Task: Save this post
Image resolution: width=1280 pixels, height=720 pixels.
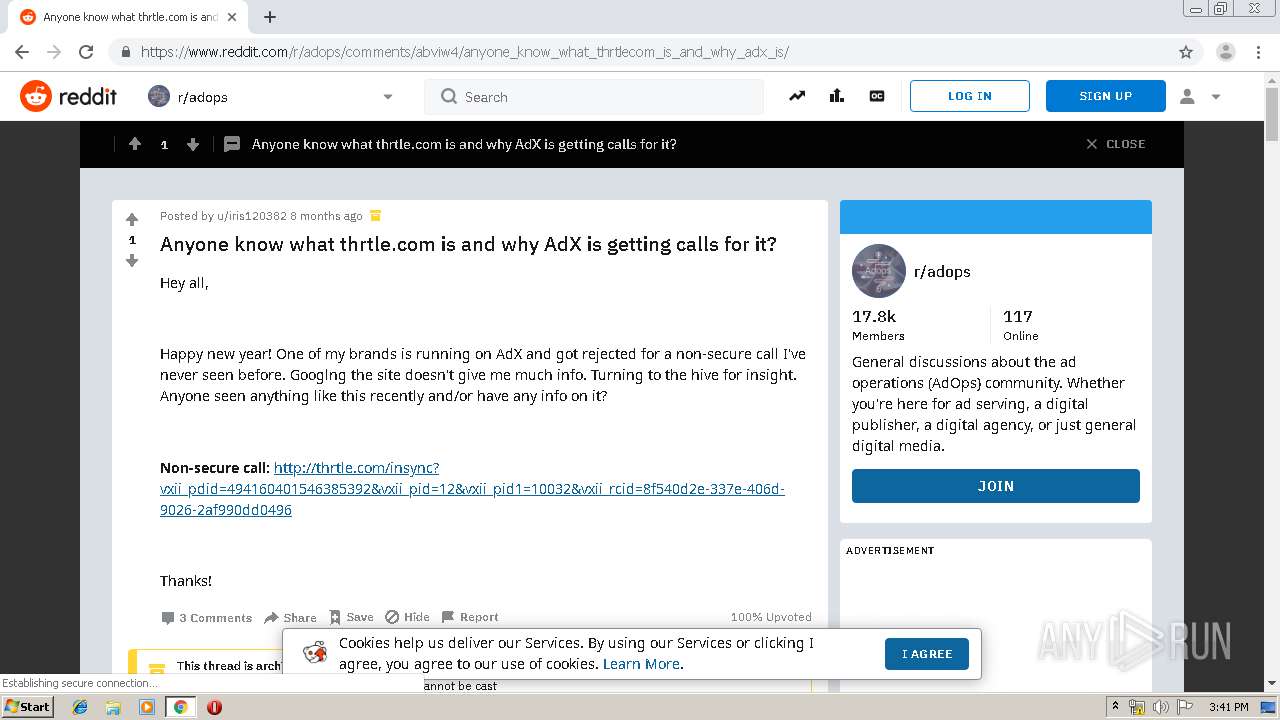Action: [352, 618]
